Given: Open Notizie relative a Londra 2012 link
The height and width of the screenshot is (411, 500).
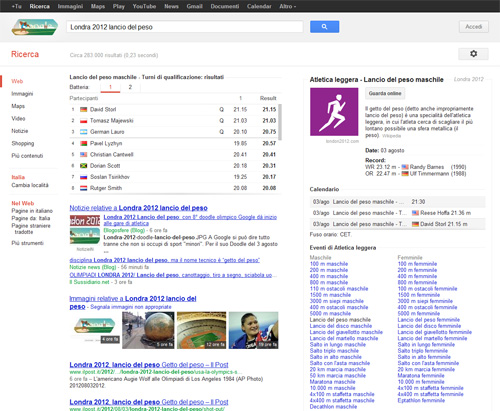Looking at the screenshot, I should tap(138, 208).
